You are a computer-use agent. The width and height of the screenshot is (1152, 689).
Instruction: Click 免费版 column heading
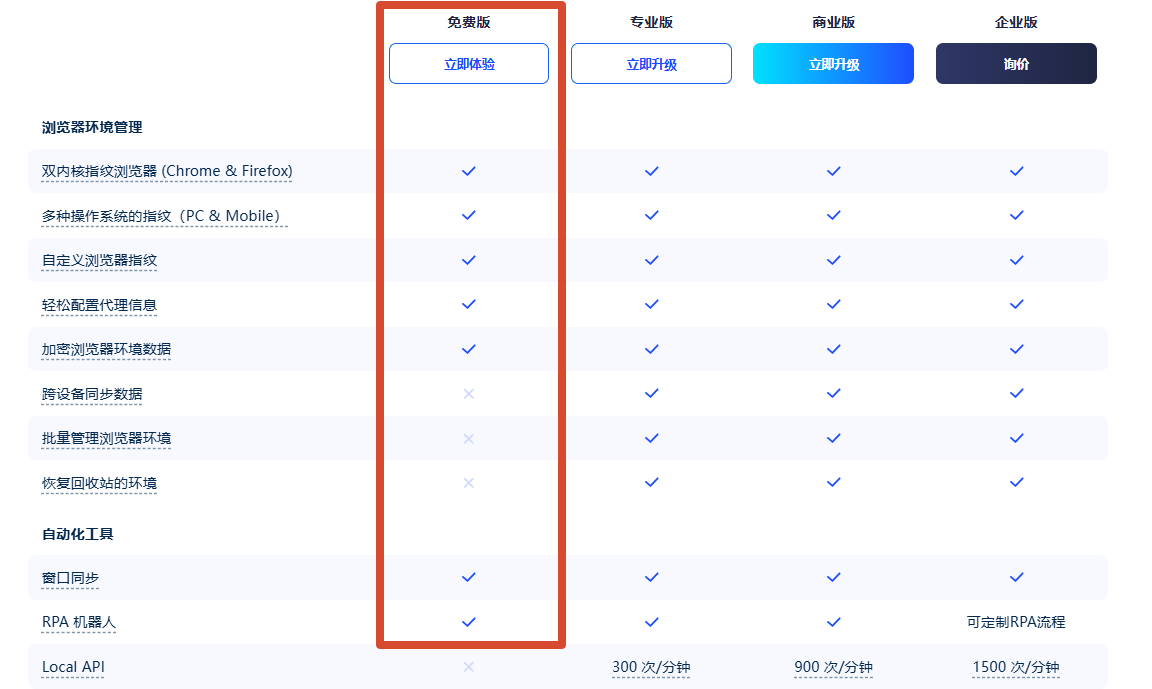[x=469, y=22]
